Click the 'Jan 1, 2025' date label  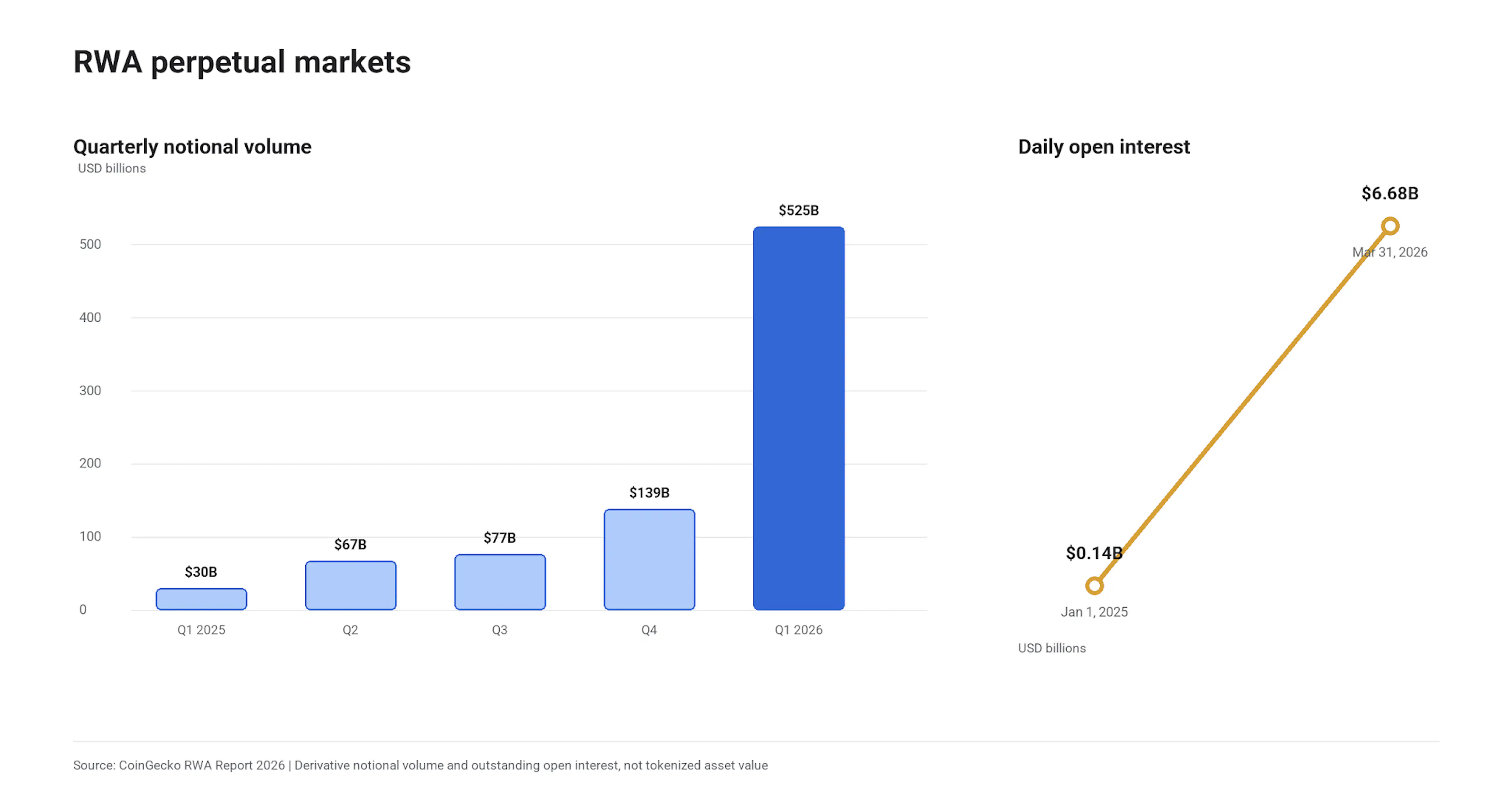(x=1094, y=612)
